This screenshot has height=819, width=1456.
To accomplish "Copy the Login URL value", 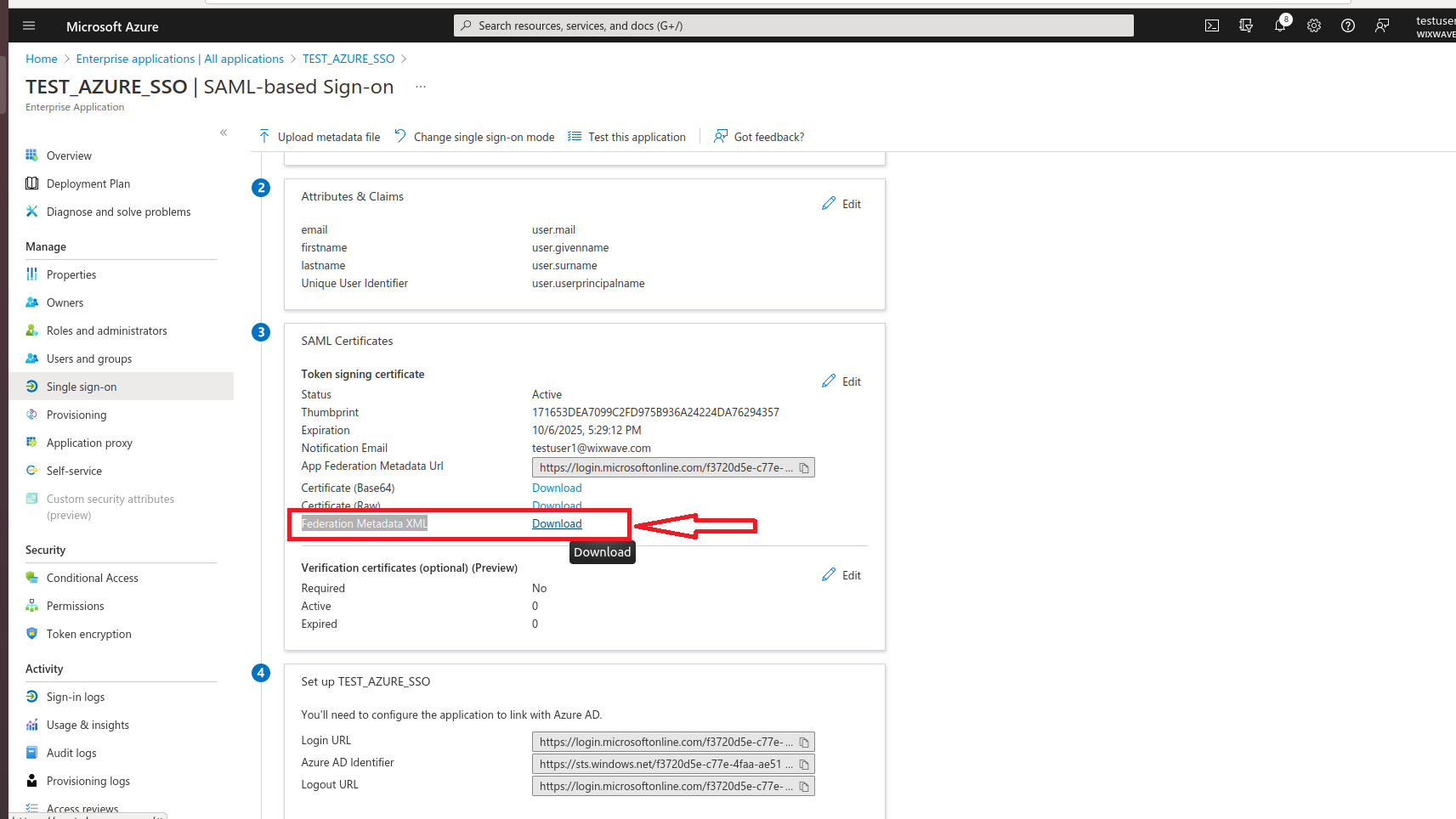I will point(804,743).
